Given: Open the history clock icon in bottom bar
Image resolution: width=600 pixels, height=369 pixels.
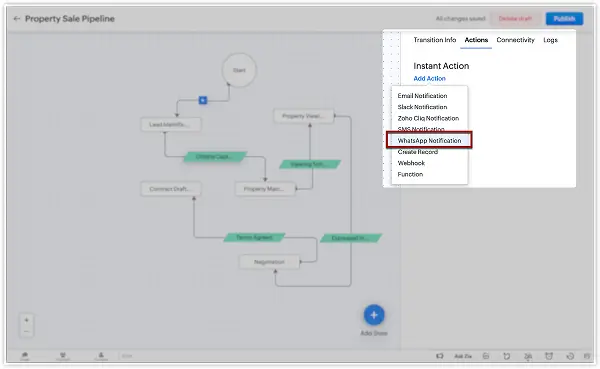Looking at the screenshot, I should [570, 356].
